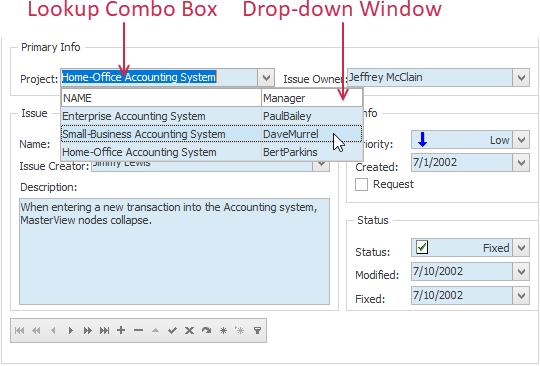
Task: Delete record with minus icon
Action: pos(138,331)
